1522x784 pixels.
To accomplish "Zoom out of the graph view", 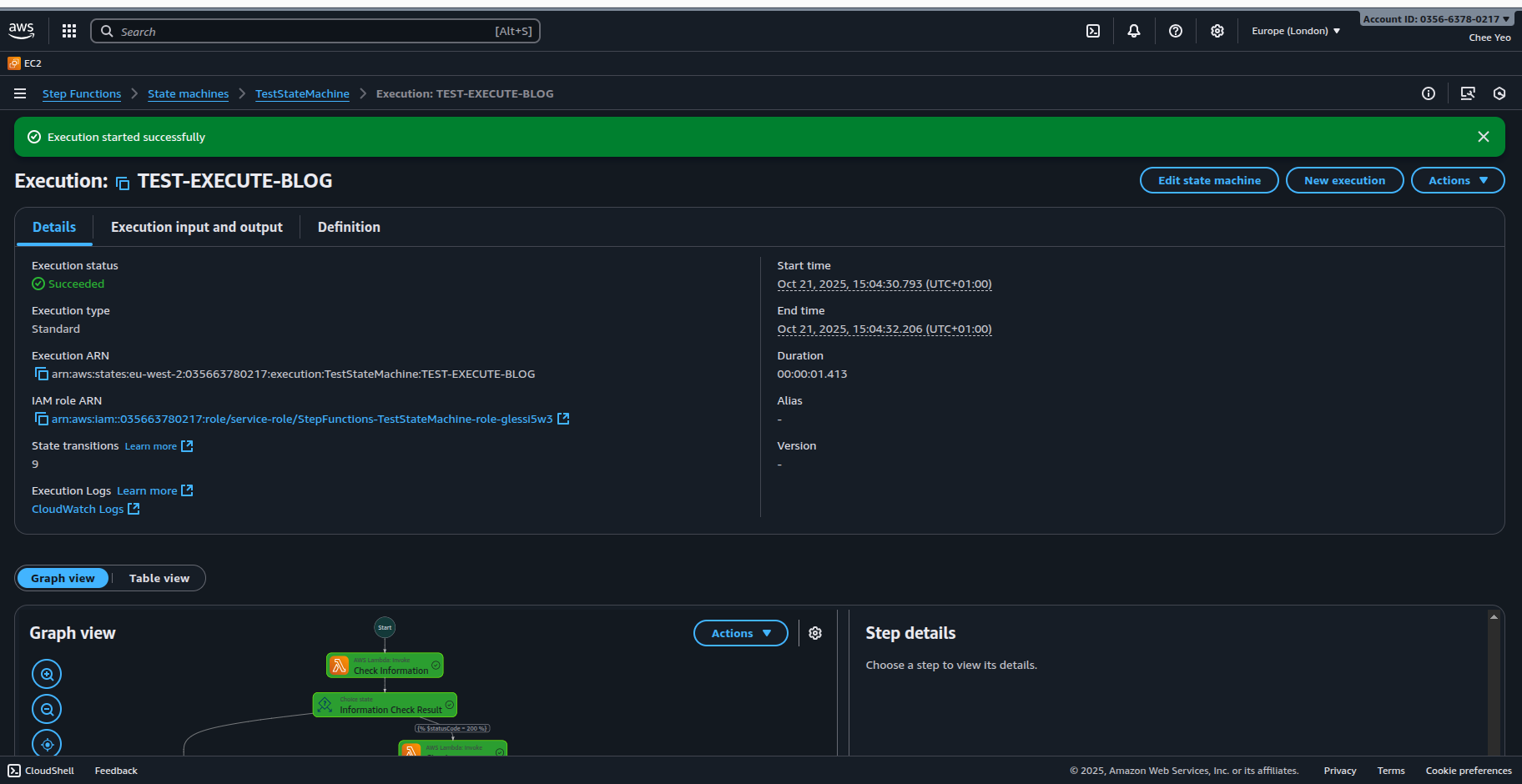I will tap(47, 708).
